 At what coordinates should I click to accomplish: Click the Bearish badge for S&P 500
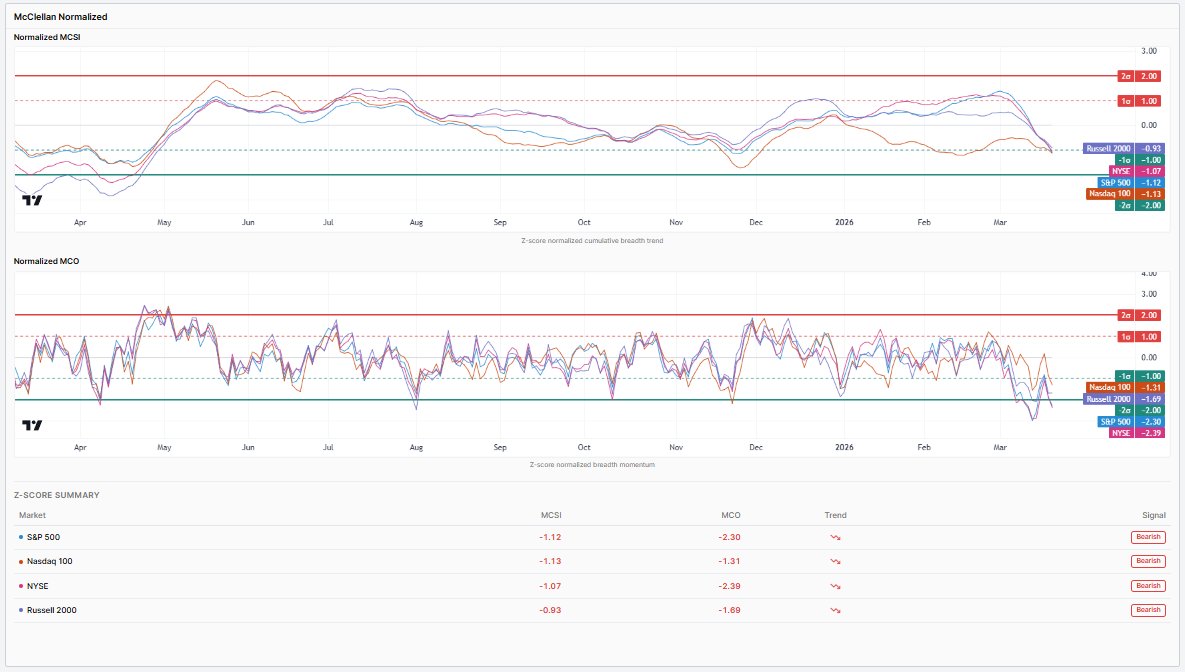(x=1147, y=536)
